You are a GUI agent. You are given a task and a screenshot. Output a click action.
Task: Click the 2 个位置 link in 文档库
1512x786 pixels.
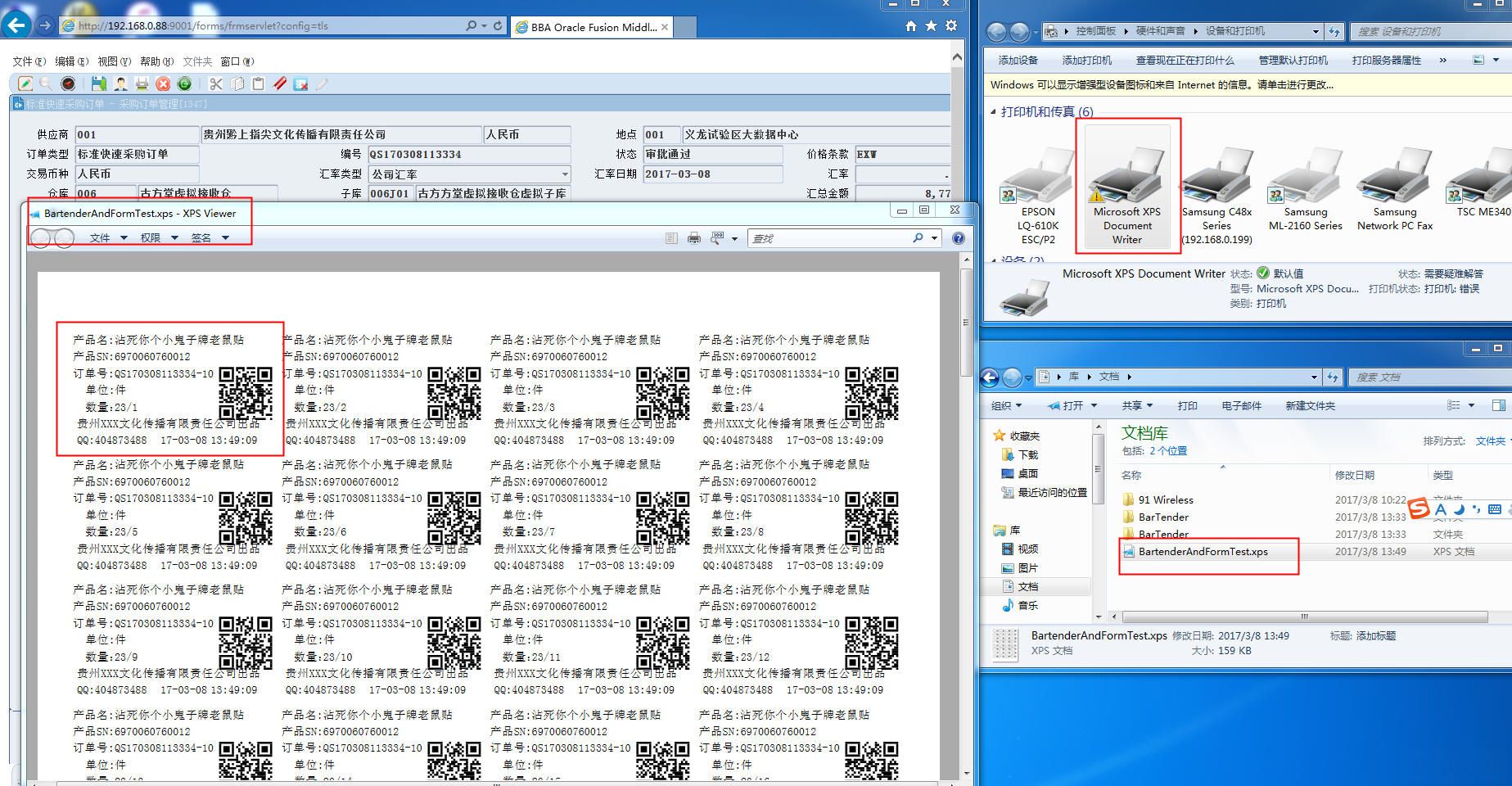coord(1167,451)
